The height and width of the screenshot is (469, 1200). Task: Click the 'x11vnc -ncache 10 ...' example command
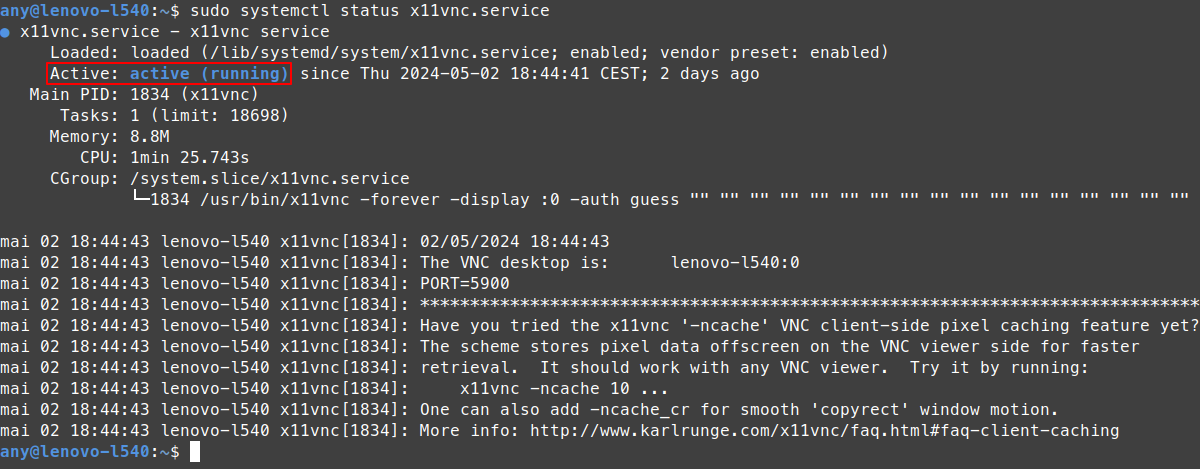click(x=565, y=389)
